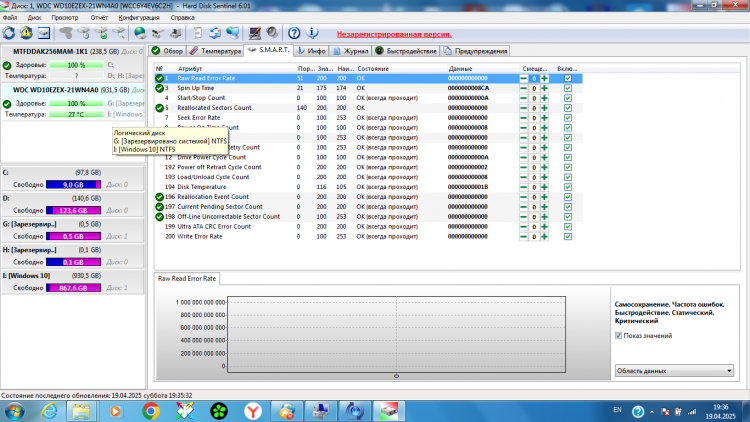Uncheck the enable box for Seek Error Rate
Screen dimensions: 750x422
click(568, 118)
